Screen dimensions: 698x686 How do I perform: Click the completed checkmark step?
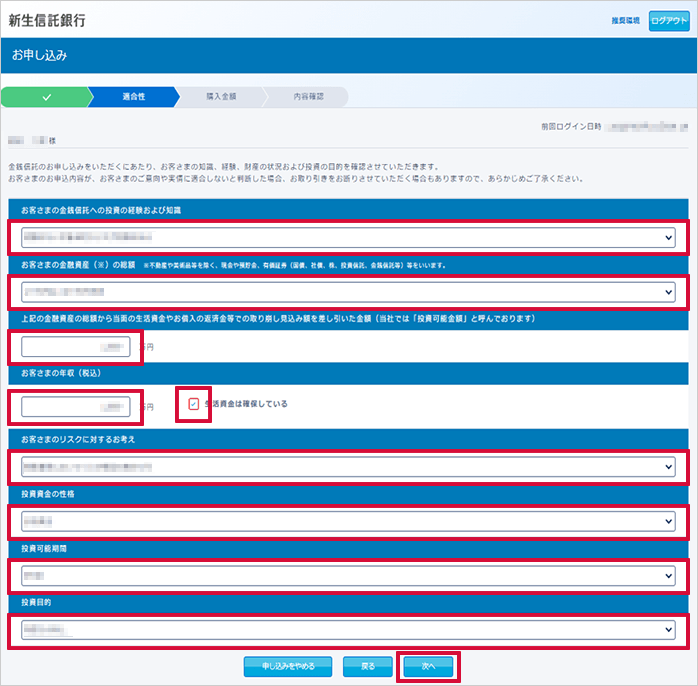45,97
